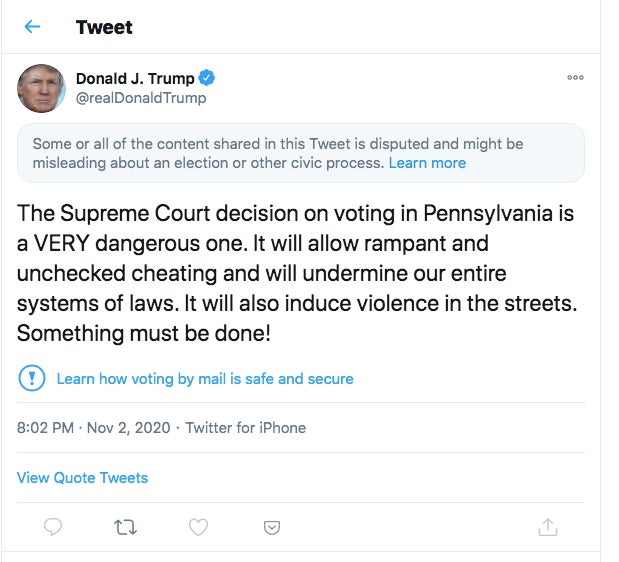Go back using the left arrow
Image resolution: width=619 pixels, height=562 pixels.
[32, 27]
